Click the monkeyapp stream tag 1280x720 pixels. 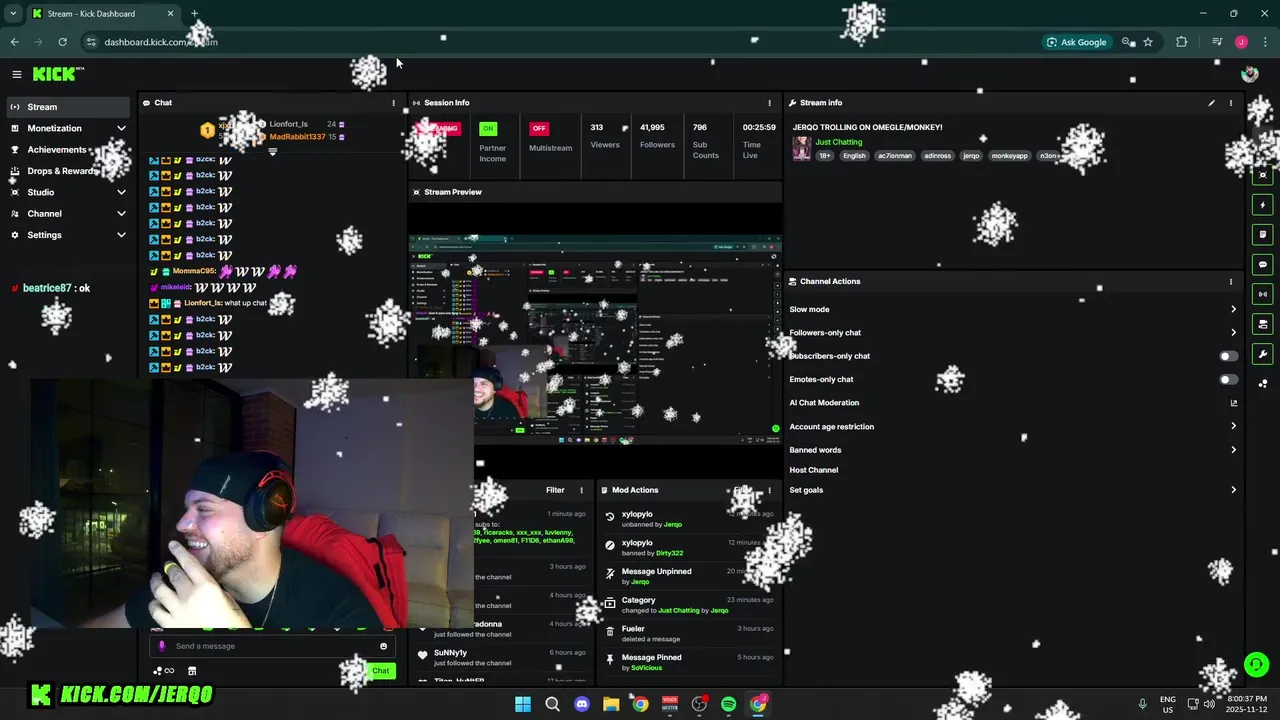1009,156
